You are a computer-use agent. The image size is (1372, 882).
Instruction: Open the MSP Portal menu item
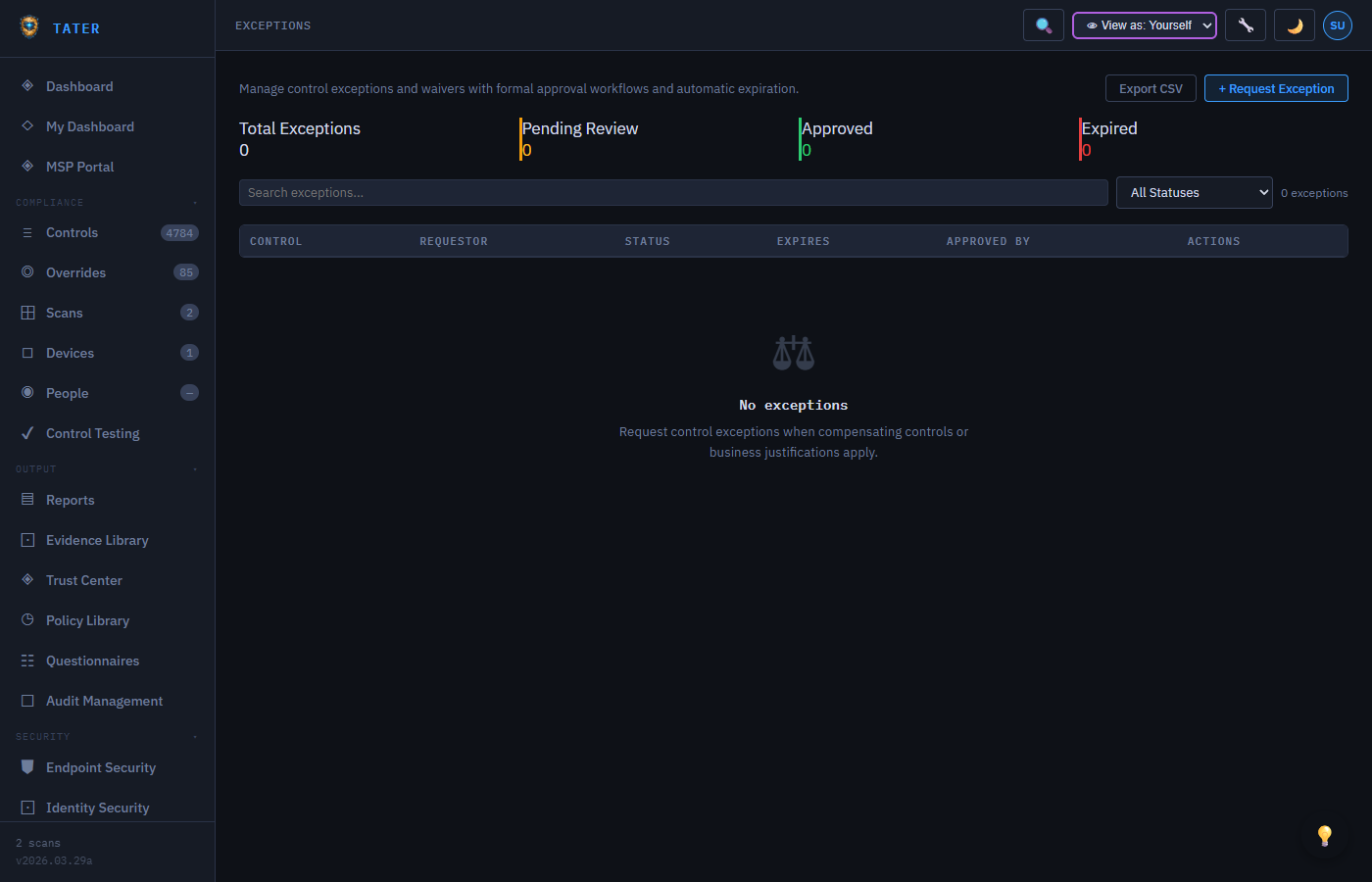[x=108, y=167]
